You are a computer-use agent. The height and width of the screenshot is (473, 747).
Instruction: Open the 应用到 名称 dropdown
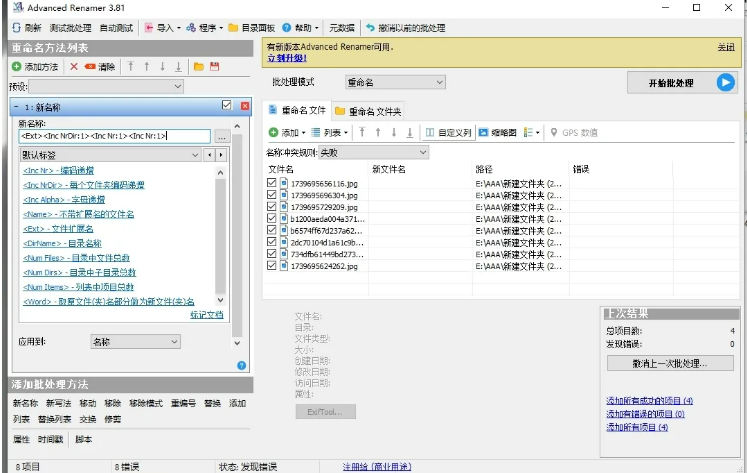[x=135, y=342]
